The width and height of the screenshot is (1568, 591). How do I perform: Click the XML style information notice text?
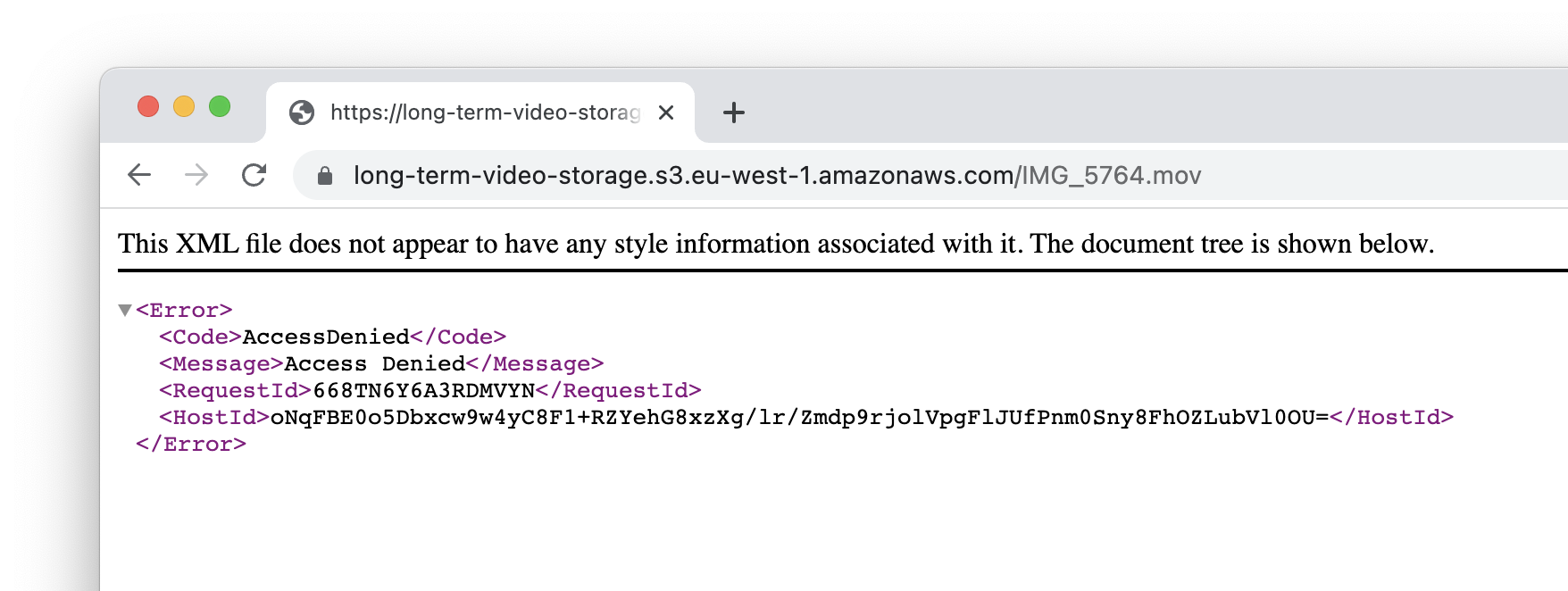pyautogui.click(x=776, y=244)
